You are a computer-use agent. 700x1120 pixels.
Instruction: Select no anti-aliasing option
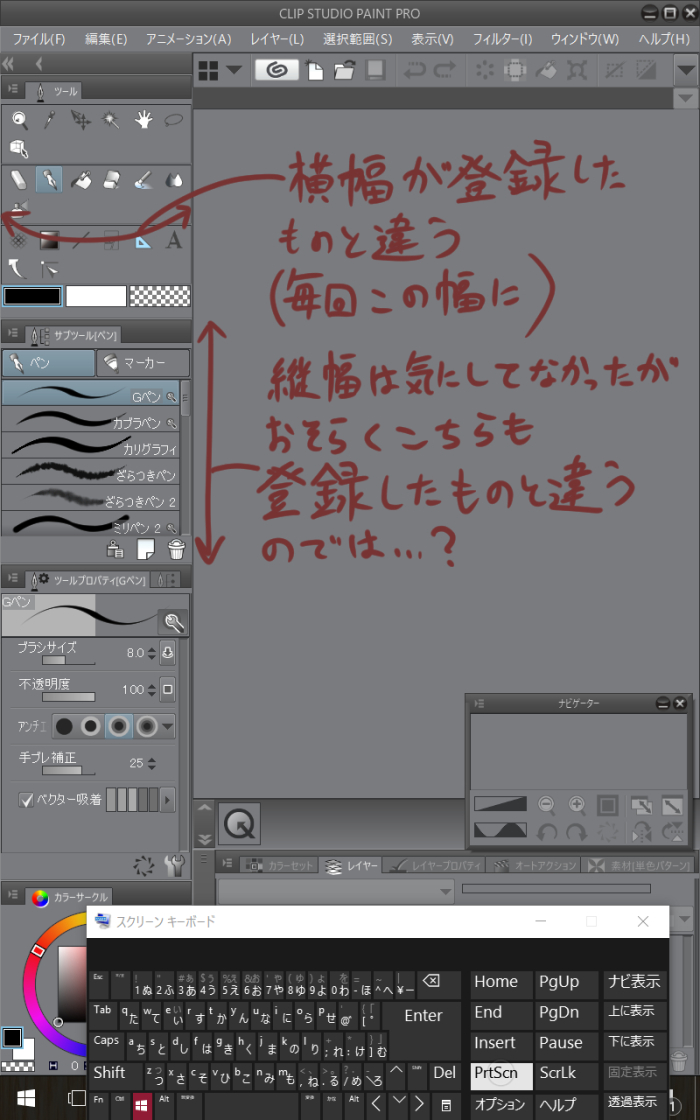(x=64, y=727)
